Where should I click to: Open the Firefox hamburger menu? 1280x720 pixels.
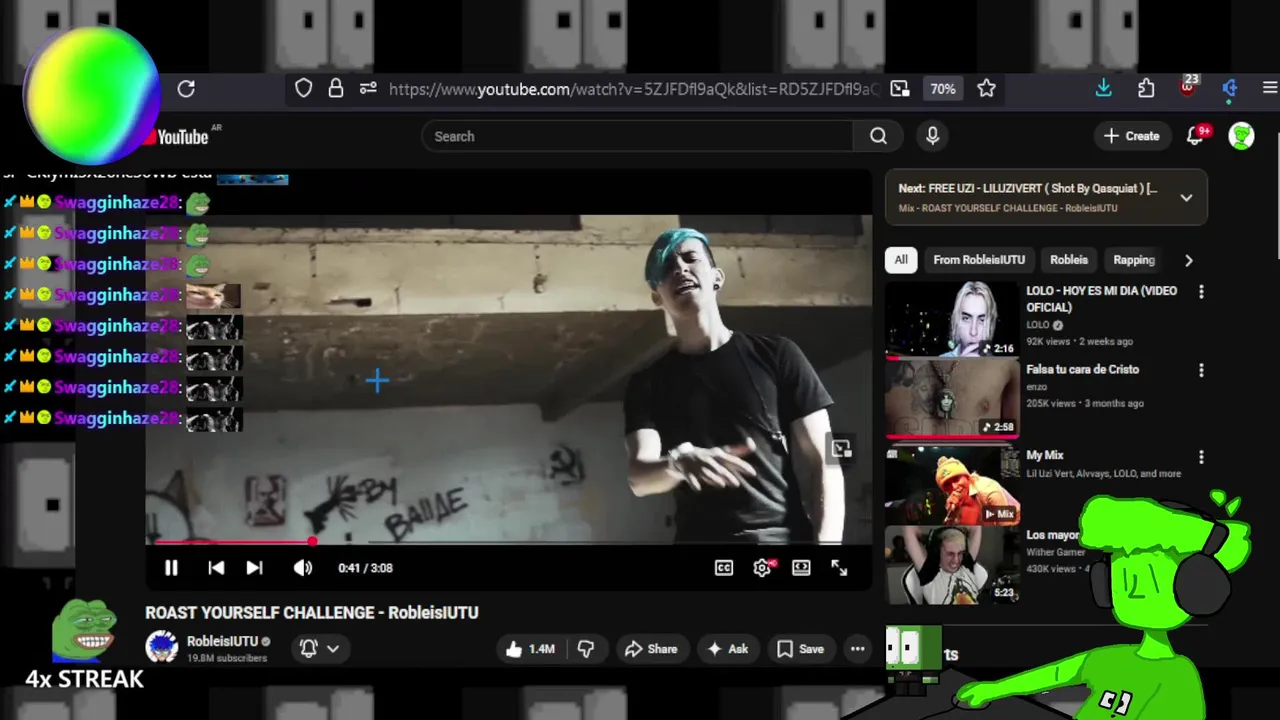1270,89
